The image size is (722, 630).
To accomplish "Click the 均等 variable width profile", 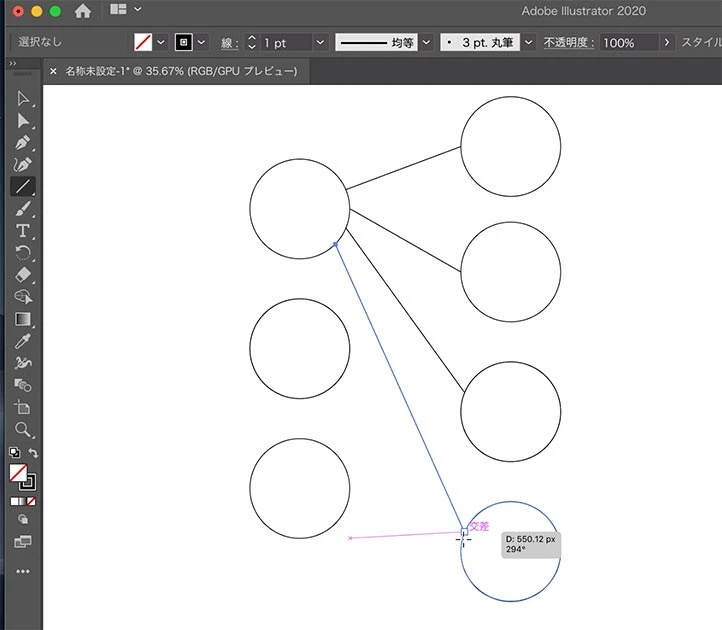I will (x=376, y=42).
